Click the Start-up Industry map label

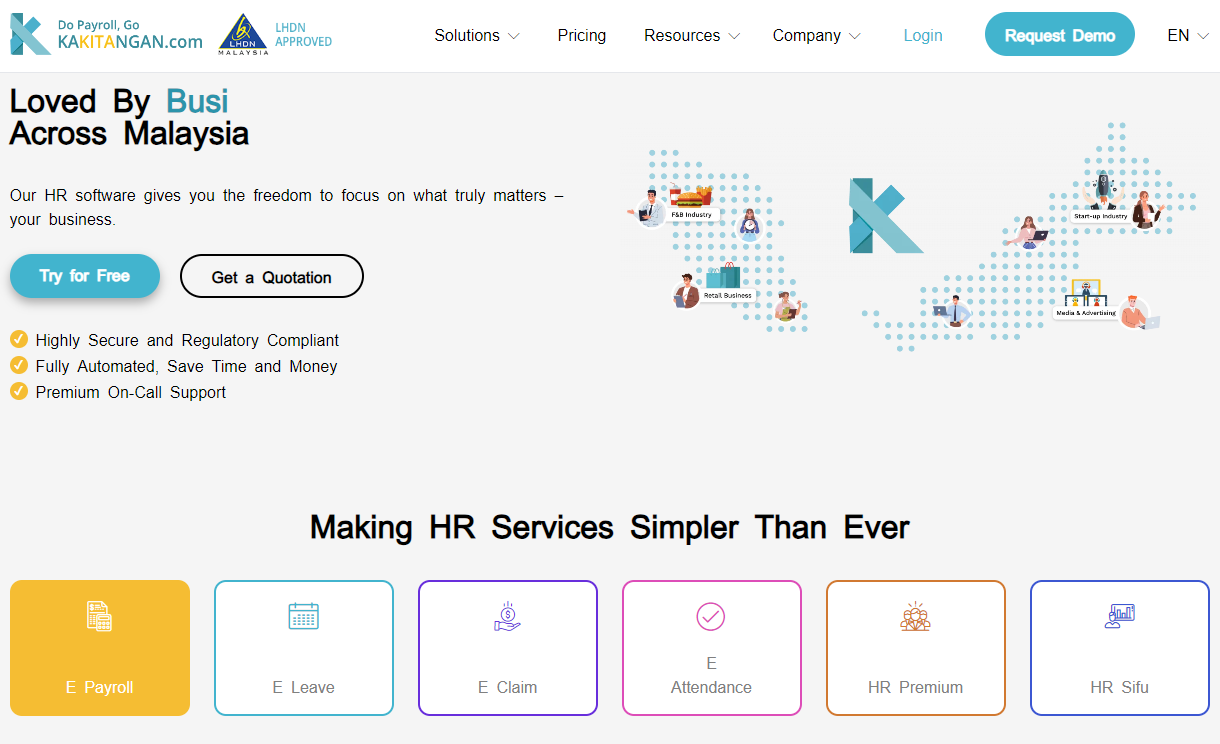(x=1100, y=216)
